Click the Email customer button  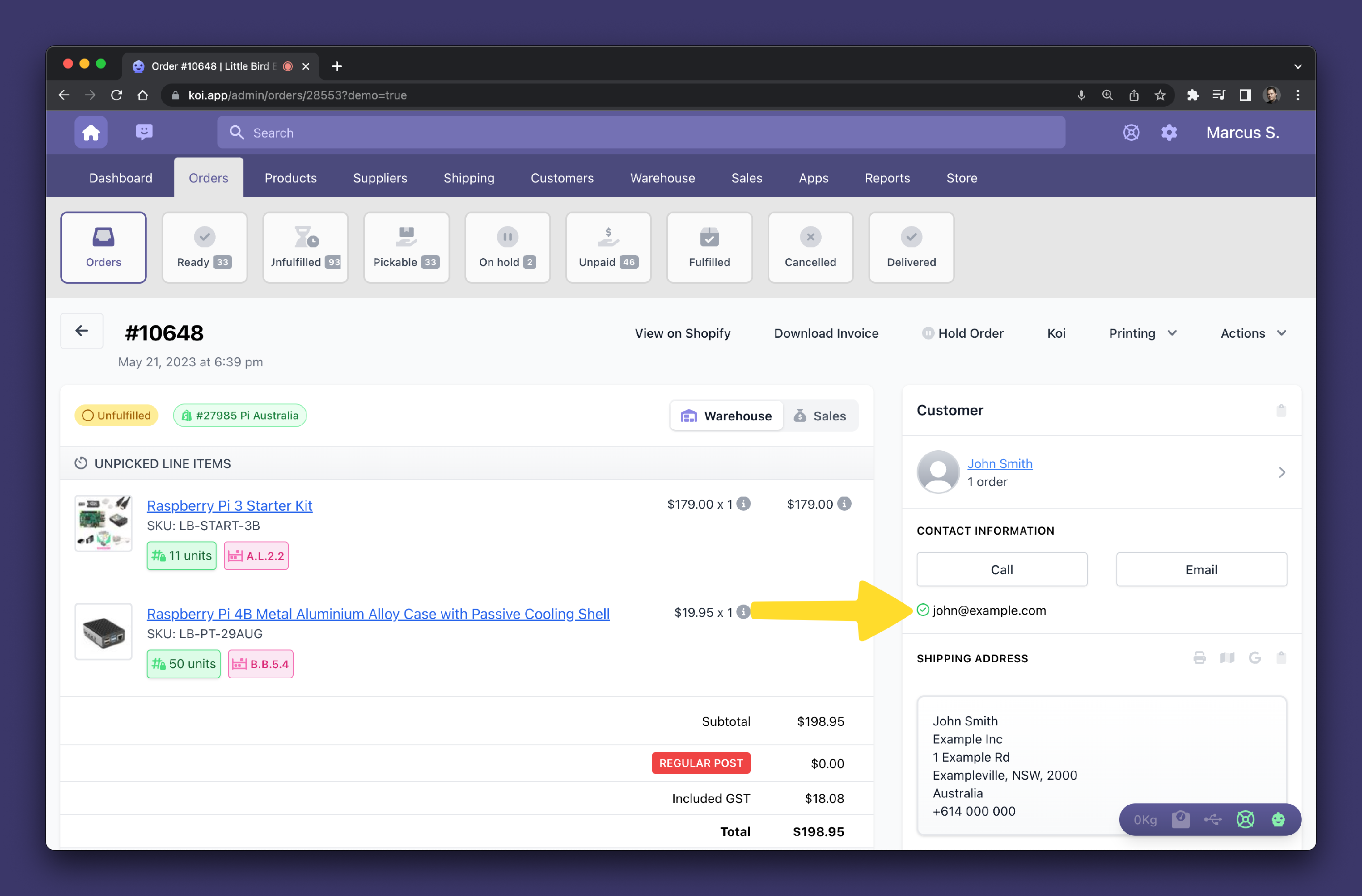1201,569
